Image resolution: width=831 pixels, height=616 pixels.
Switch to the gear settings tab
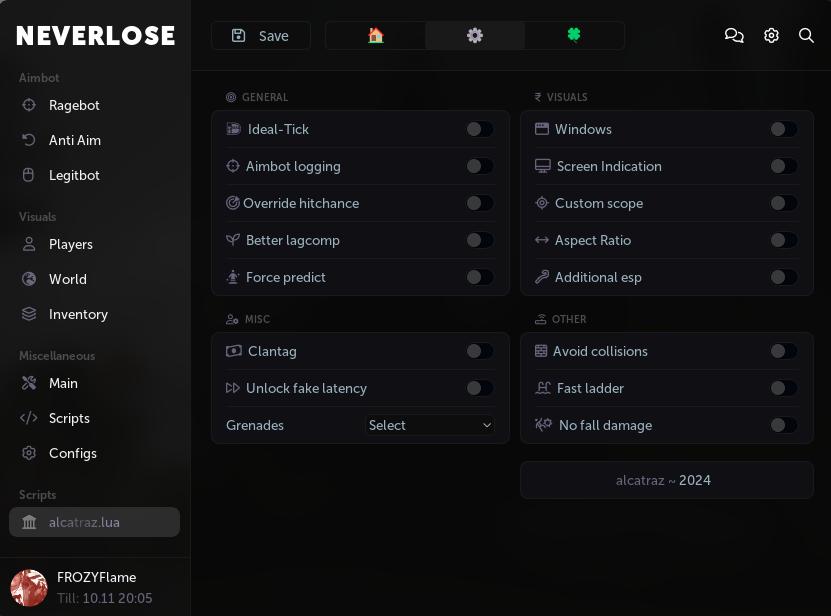[475, 35]
